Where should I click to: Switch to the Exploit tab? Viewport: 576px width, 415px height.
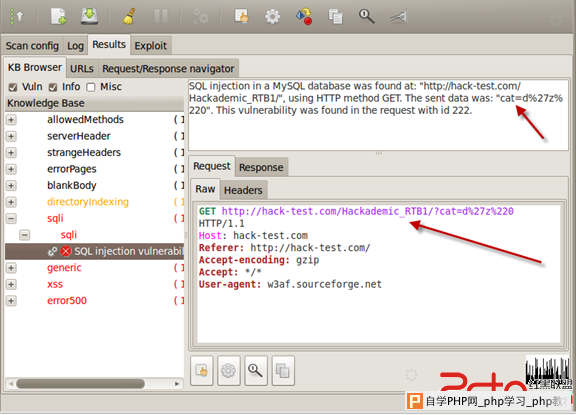coord(151,46)
